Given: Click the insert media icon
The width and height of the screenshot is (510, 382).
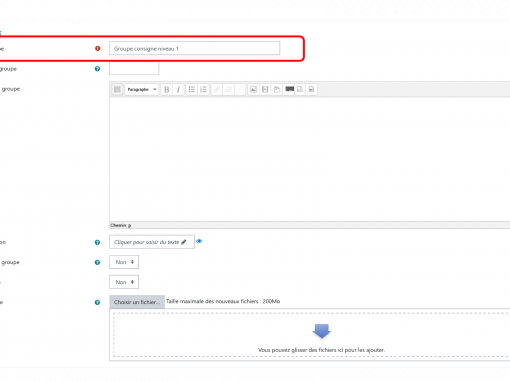Looking at the screenshot, I should tap(265, 89).
